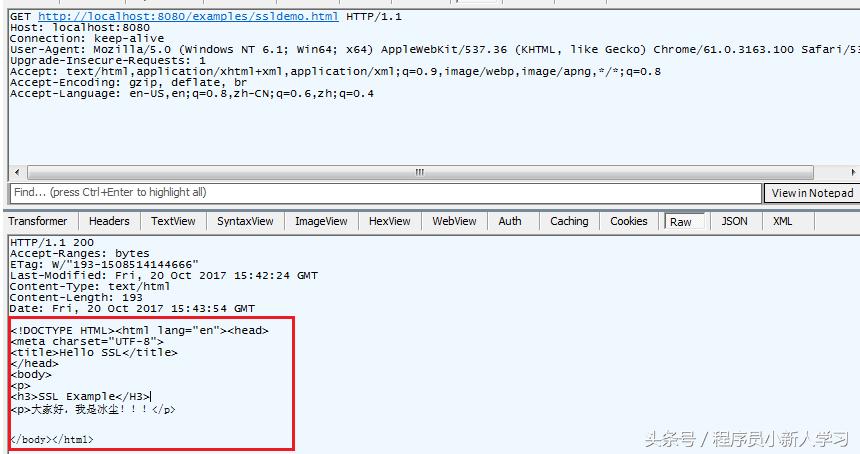Open the XML tab
The image size is (860, 454).
(782, 222)
